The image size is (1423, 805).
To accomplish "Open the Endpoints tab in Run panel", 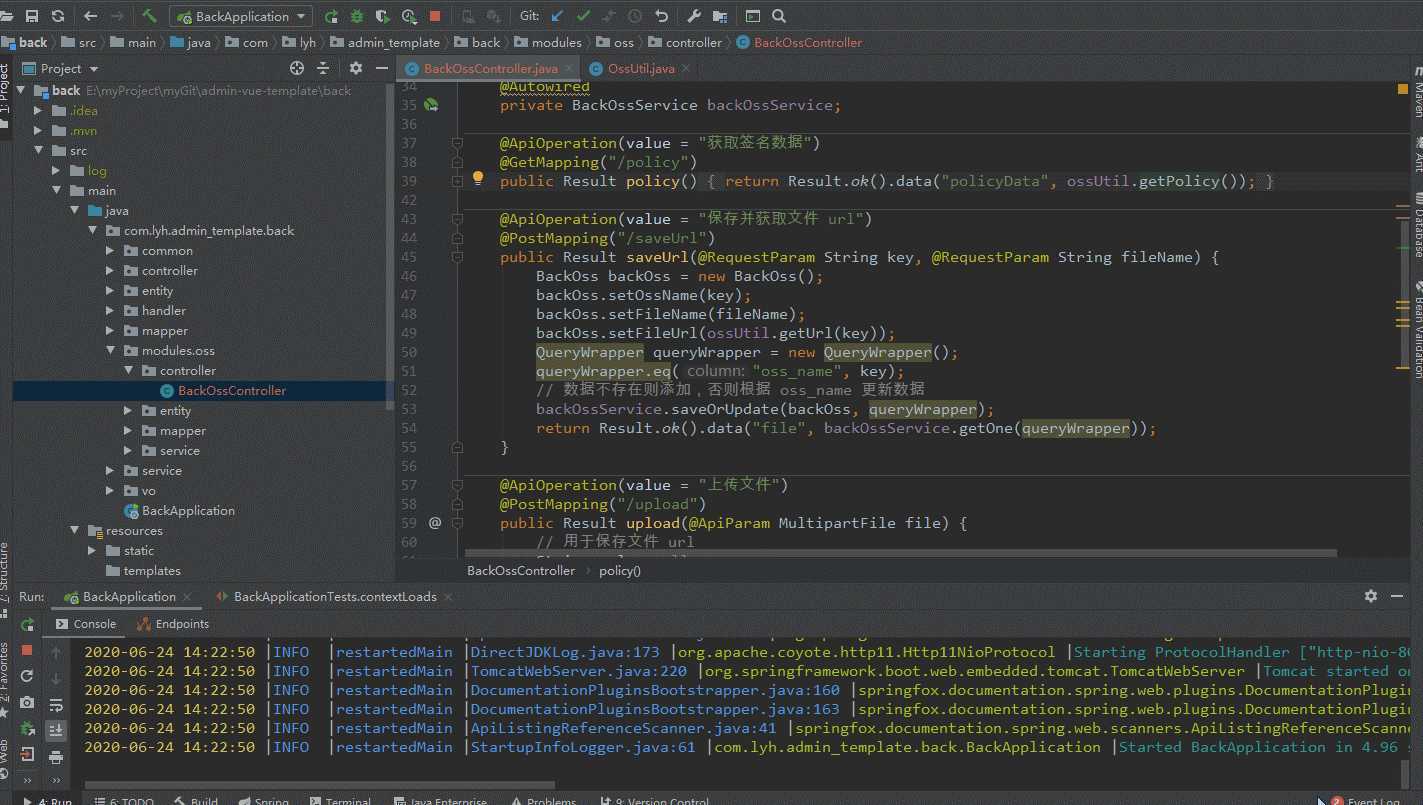I will coord(173,624).
